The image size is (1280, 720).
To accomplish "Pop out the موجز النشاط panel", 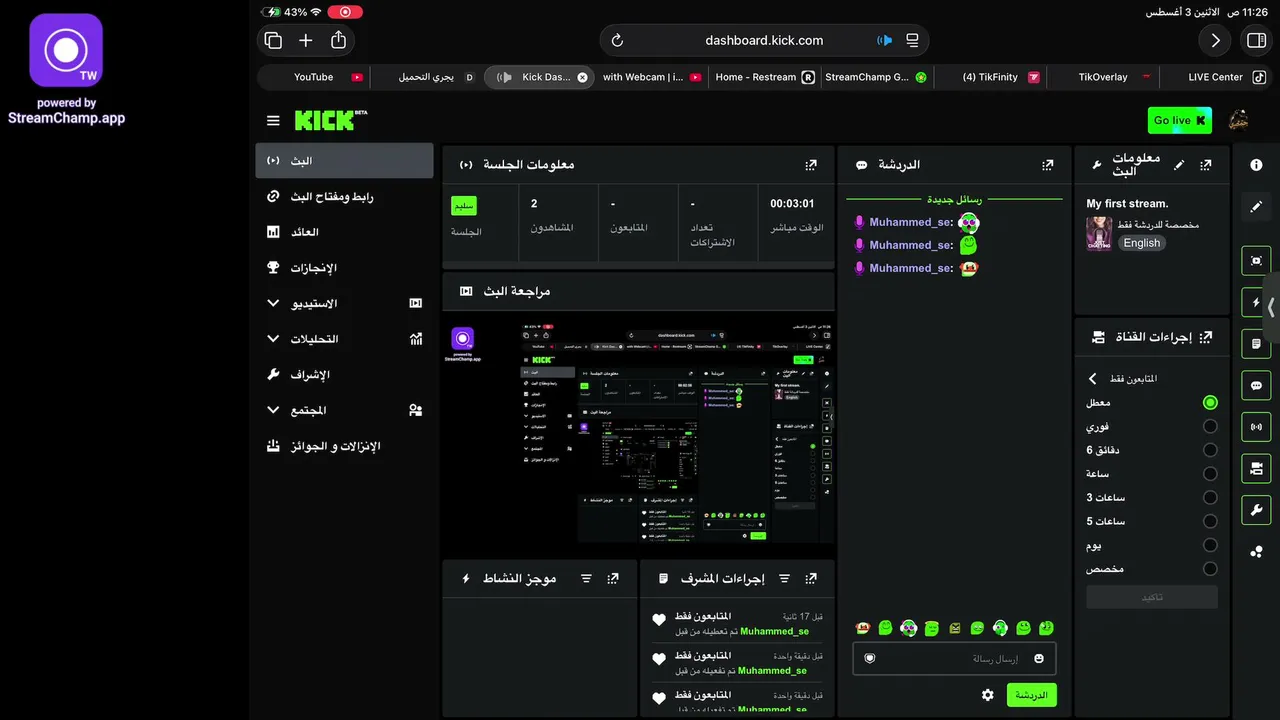I will pyautogui.click(x=613, y=579).
